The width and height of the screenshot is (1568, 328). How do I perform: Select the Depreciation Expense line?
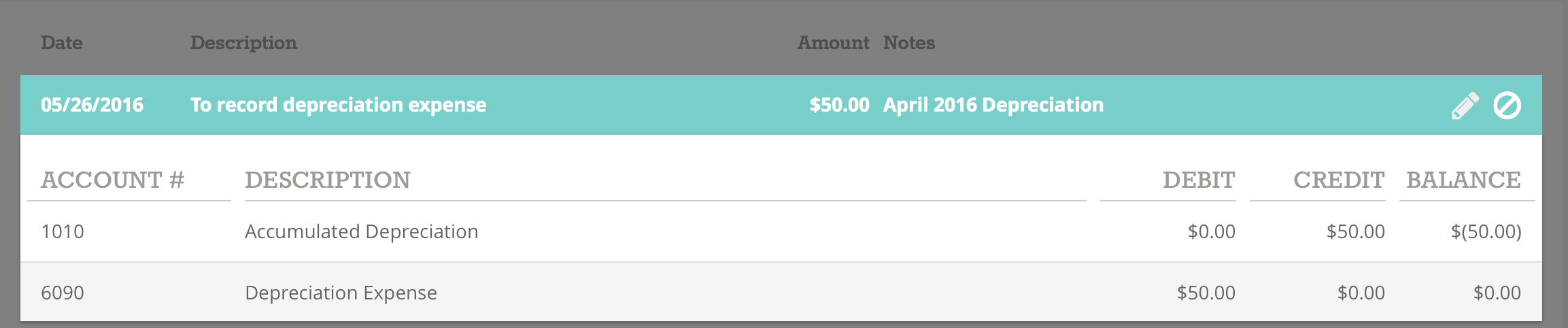click(781, 292)
